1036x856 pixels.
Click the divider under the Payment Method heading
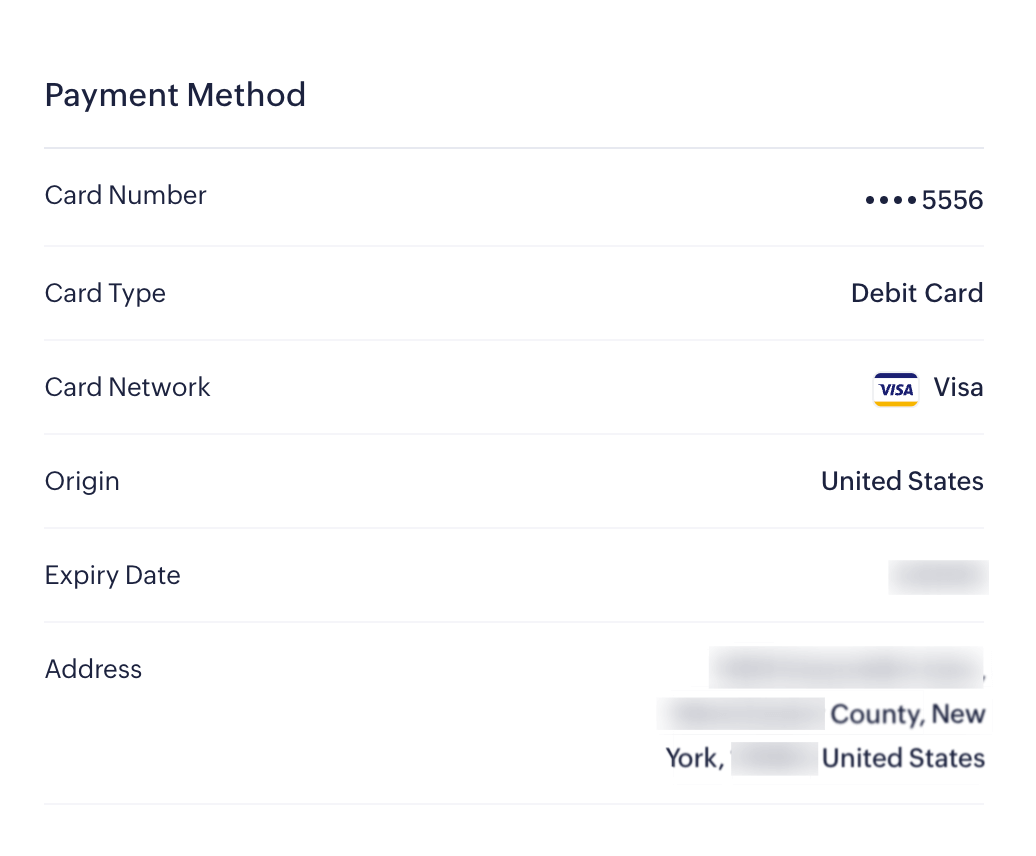click(514, 146)
